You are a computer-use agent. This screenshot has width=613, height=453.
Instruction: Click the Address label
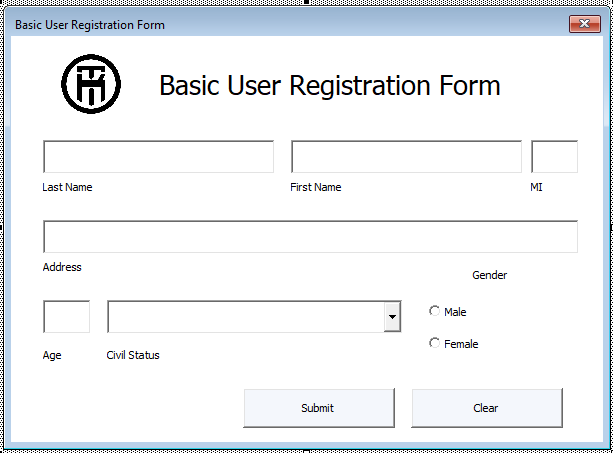62,267
